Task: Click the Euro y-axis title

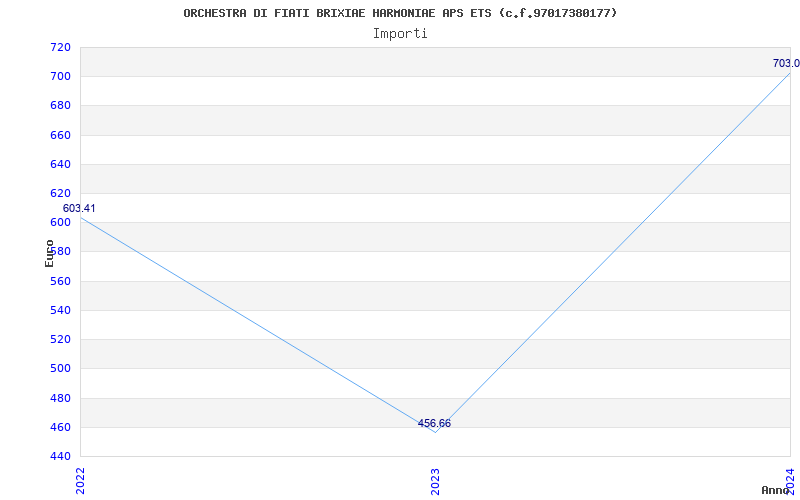Action: coord(49,253)
